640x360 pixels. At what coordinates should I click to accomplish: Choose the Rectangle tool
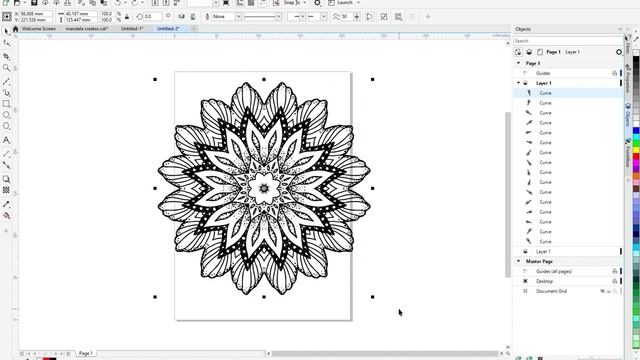point(6,104)
